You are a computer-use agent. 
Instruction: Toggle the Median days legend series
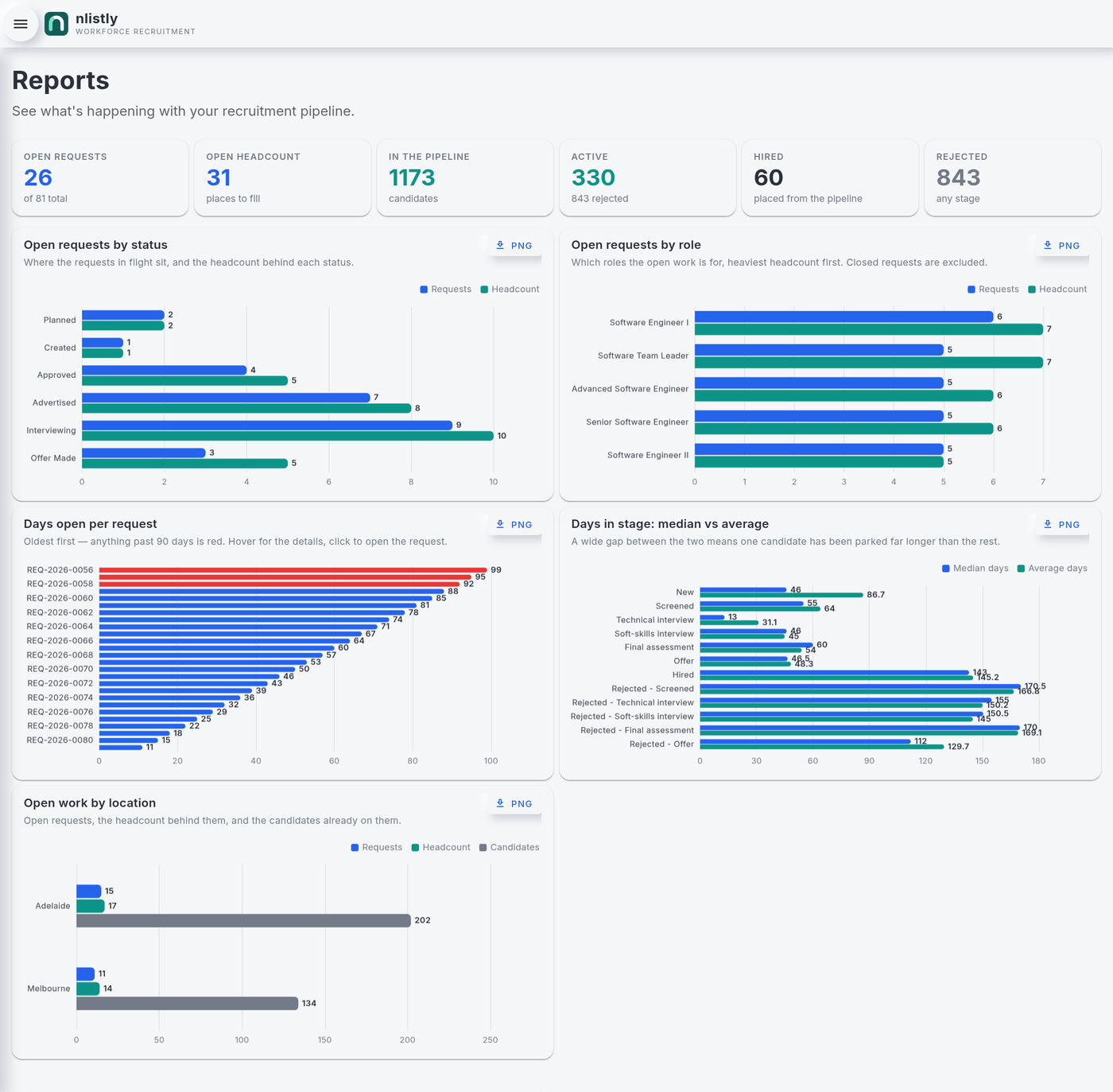975,569
